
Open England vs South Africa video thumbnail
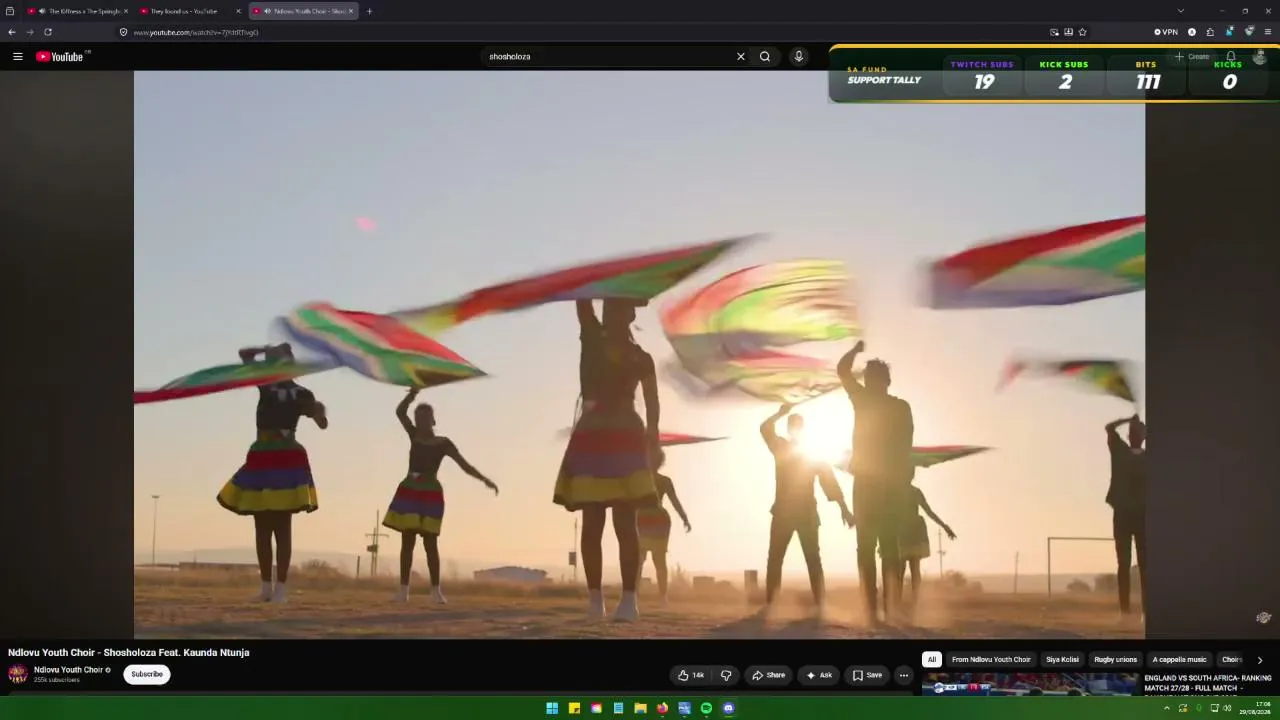(1029, 685)
